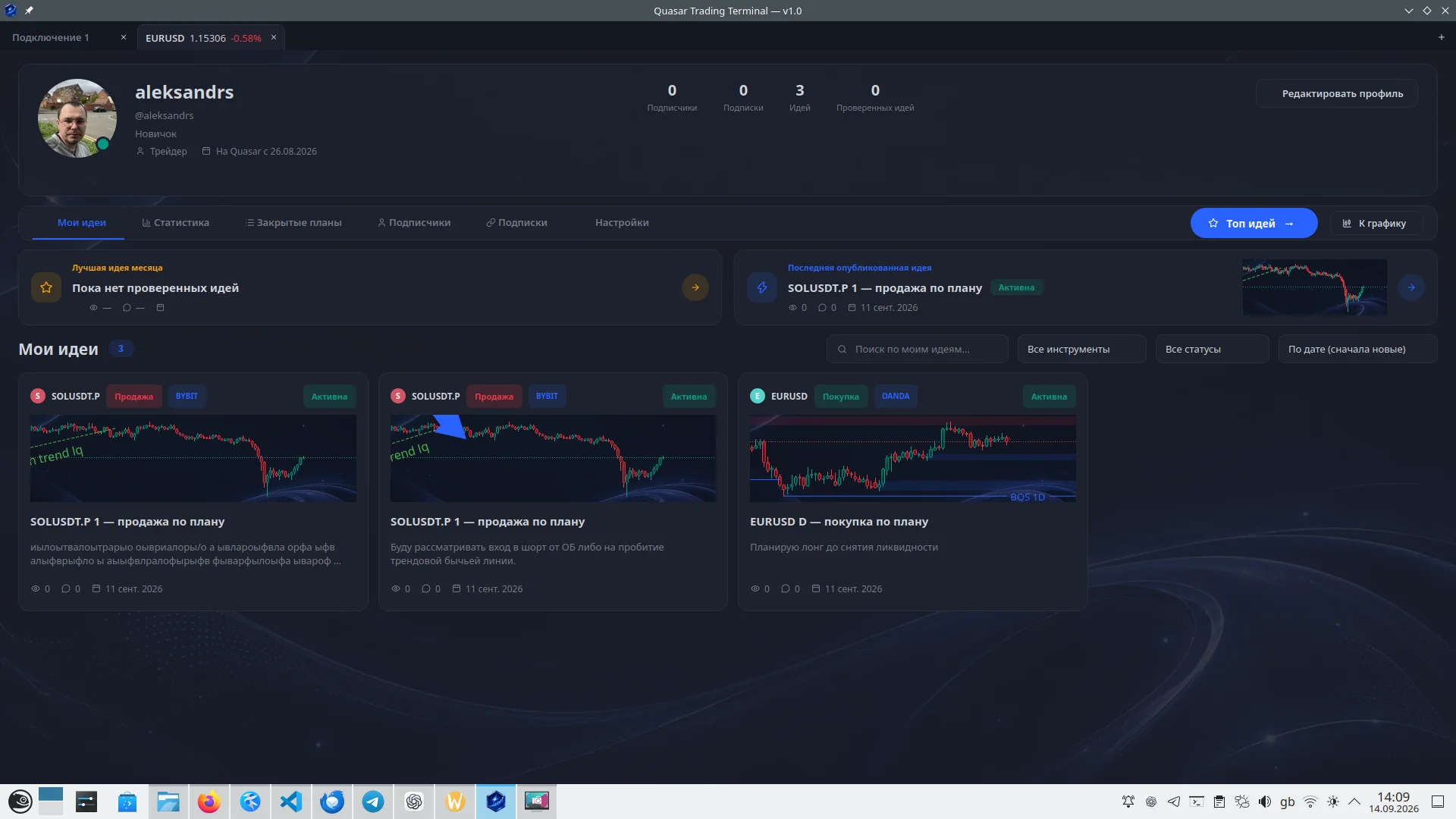The height and width of the screenshot is (819, 1456).
Task: Open the notifications bell in system tray
Action: (x=1128, y=802)
